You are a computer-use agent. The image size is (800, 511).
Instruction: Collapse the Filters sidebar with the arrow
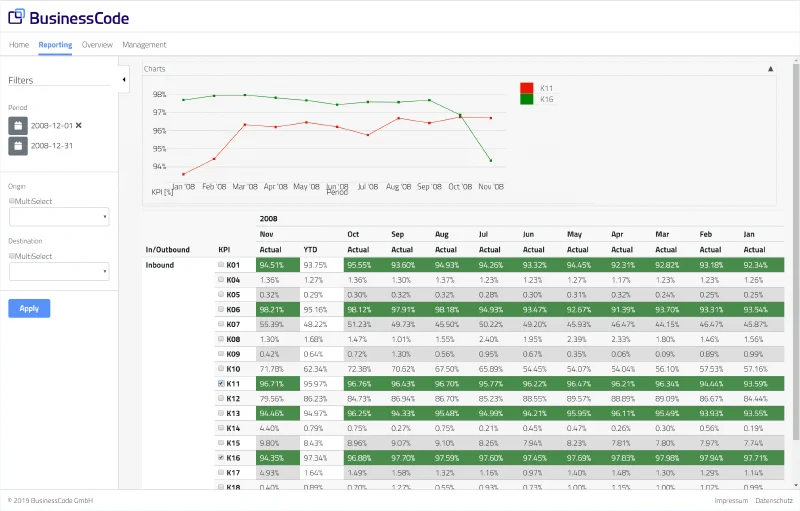point(124,79)
